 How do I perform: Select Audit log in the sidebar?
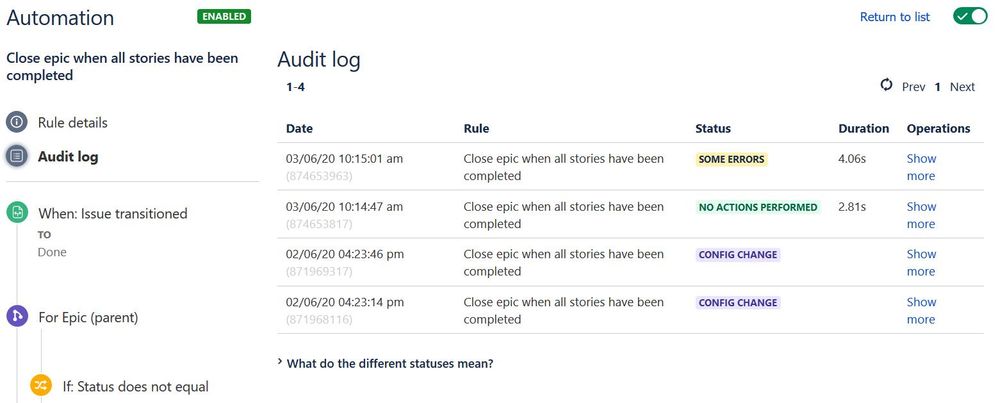[68, 156]
